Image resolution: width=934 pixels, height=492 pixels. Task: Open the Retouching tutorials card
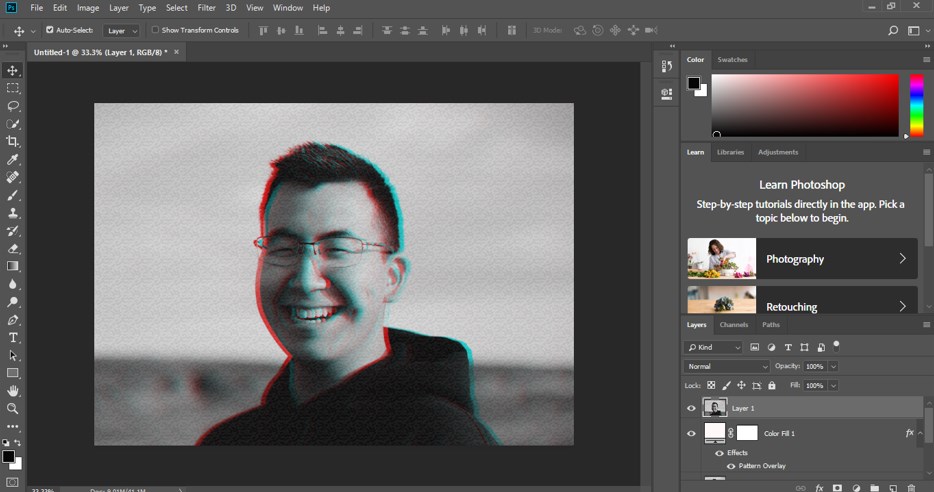tap(802, 300)
